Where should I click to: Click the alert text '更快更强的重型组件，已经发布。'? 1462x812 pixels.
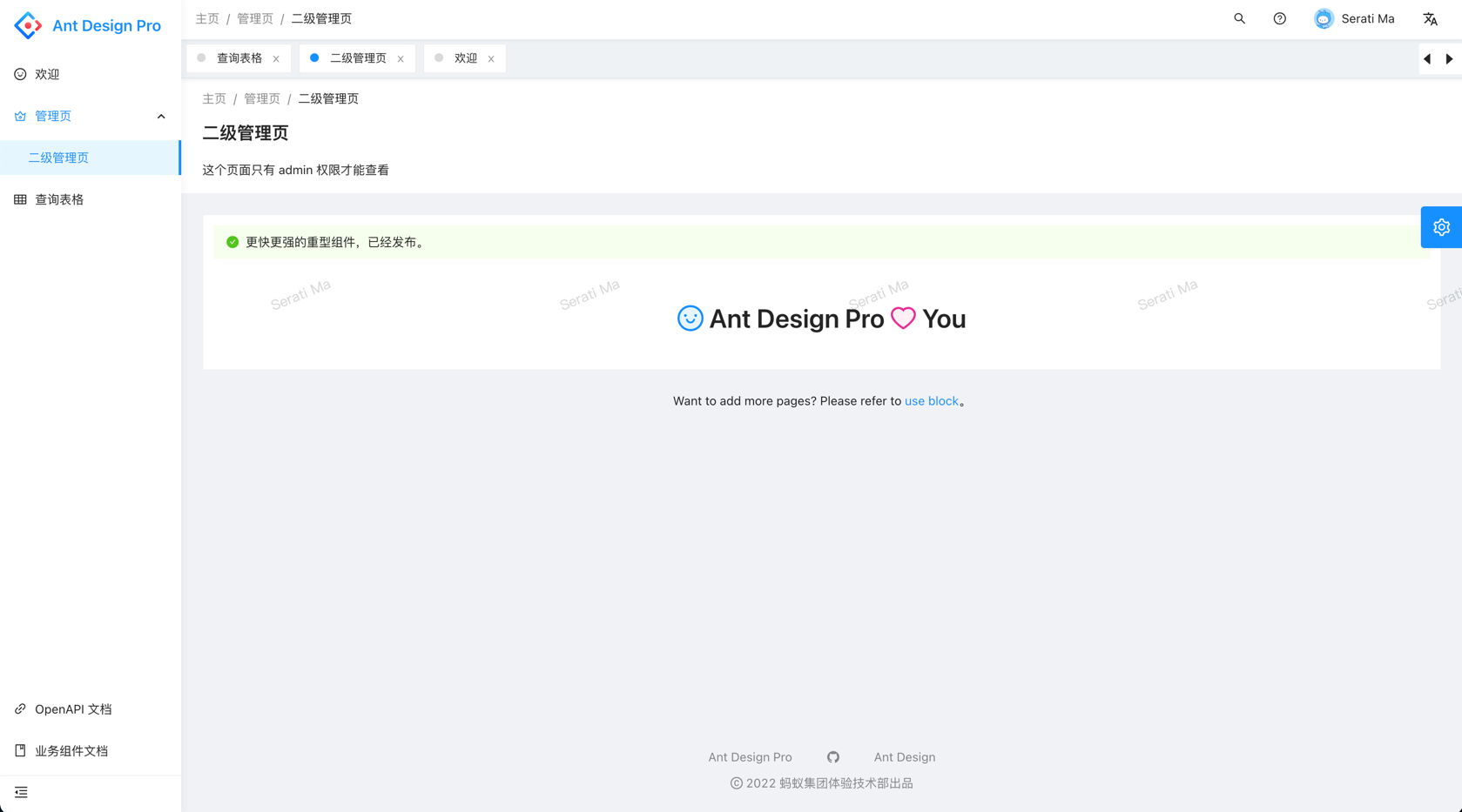point(337,242)
